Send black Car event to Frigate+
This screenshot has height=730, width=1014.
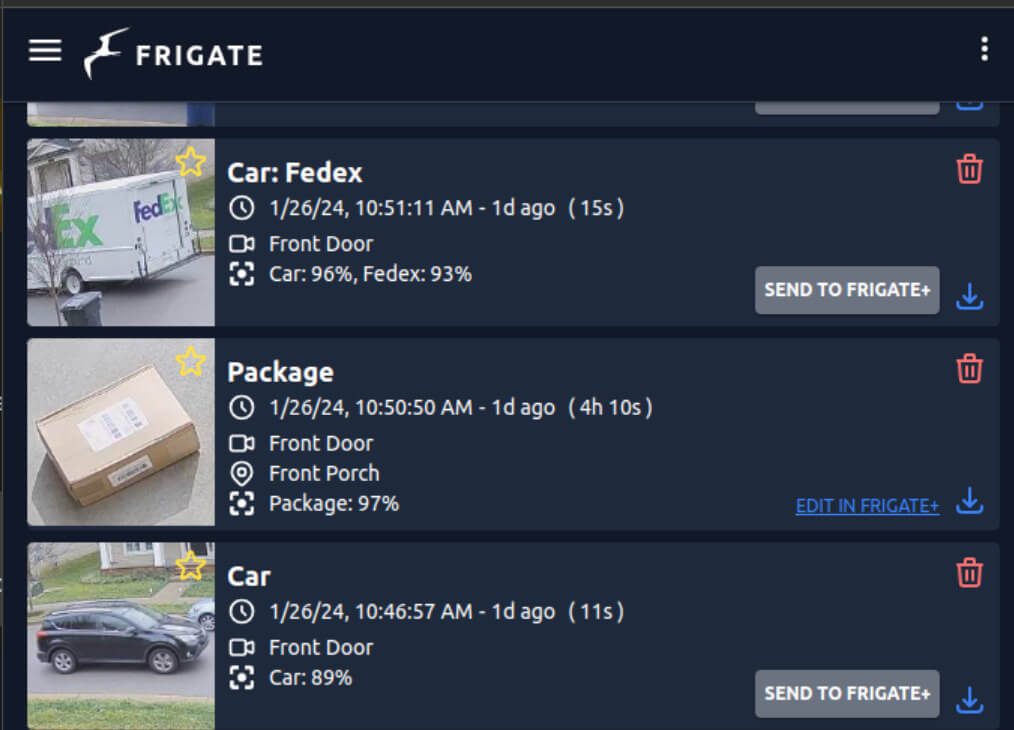coord(846,693)
